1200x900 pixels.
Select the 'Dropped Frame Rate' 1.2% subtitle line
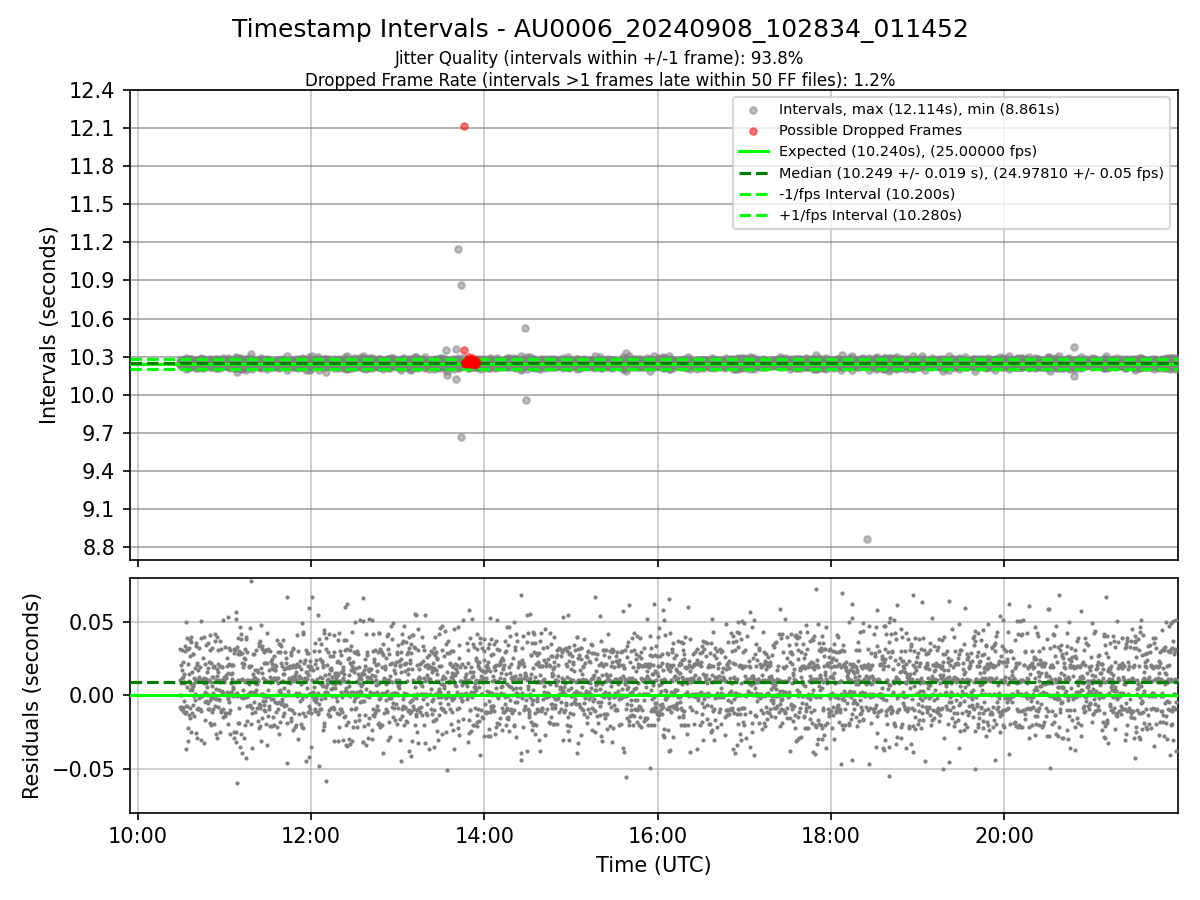[600, 79]
